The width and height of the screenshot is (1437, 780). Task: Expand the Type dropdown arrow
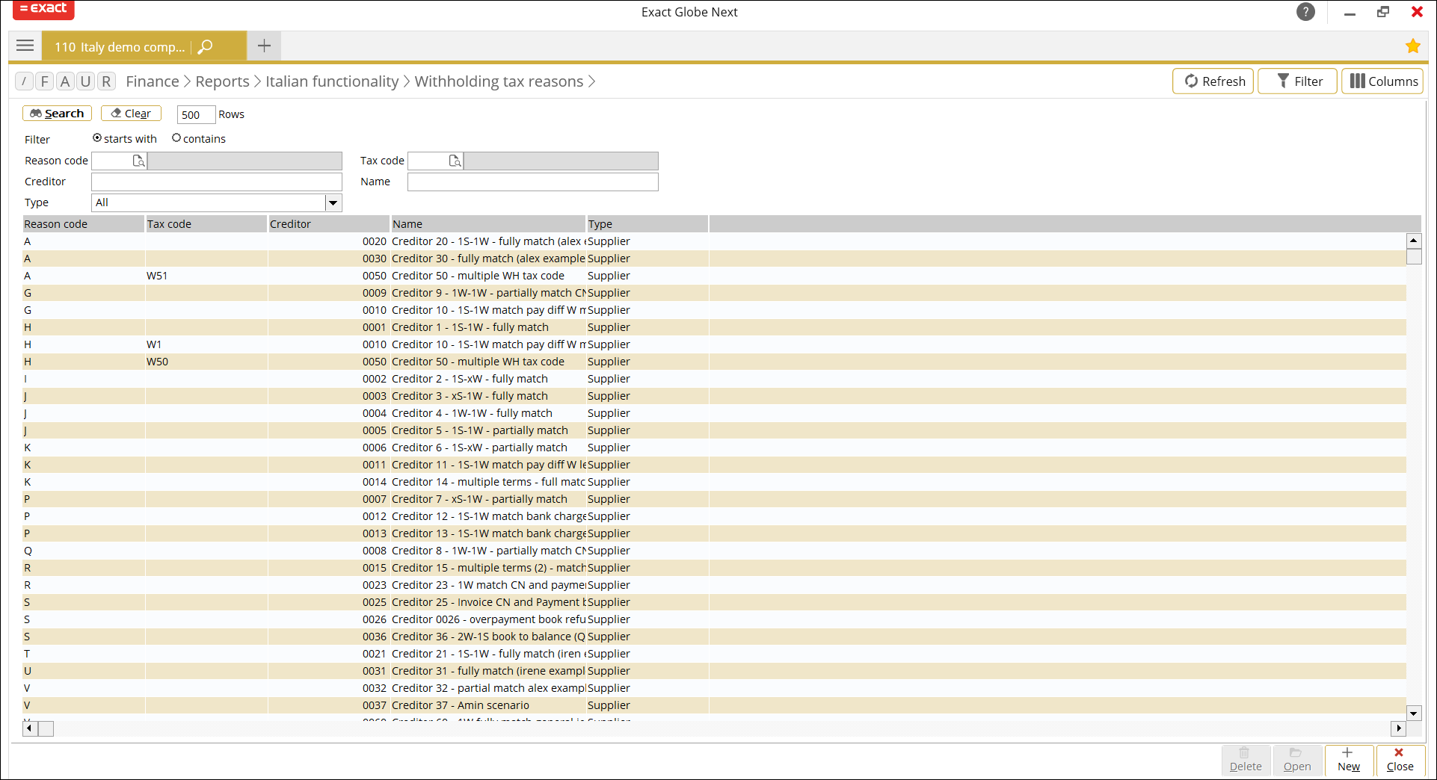(x=333, y=203)
